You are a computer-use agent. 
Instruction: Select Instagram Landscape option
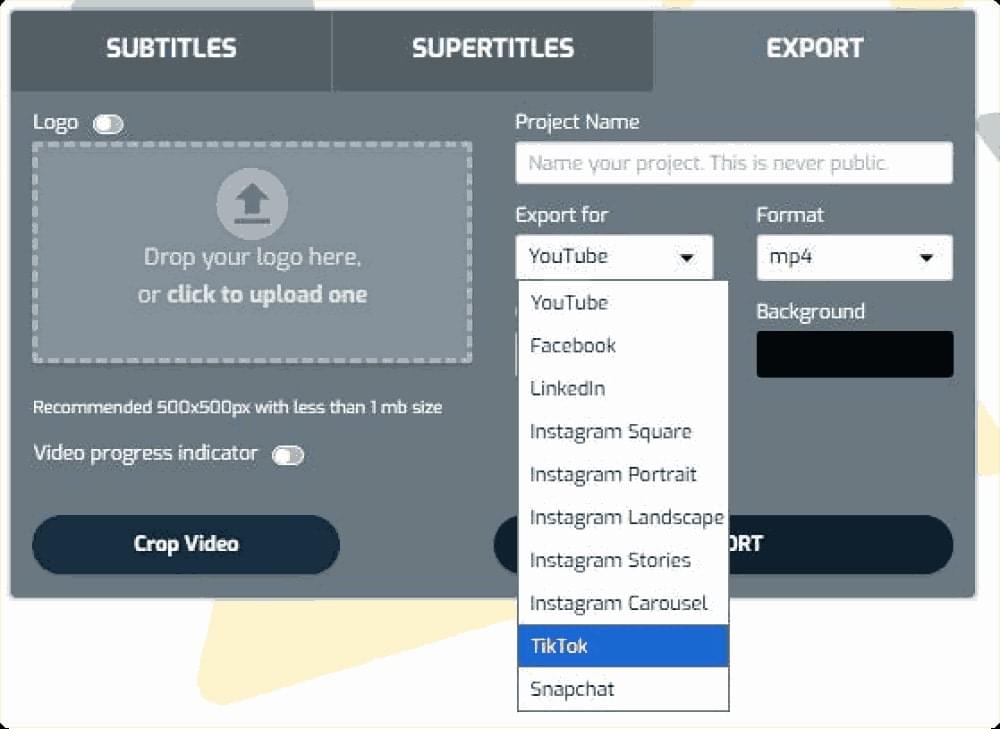[623, 517]
